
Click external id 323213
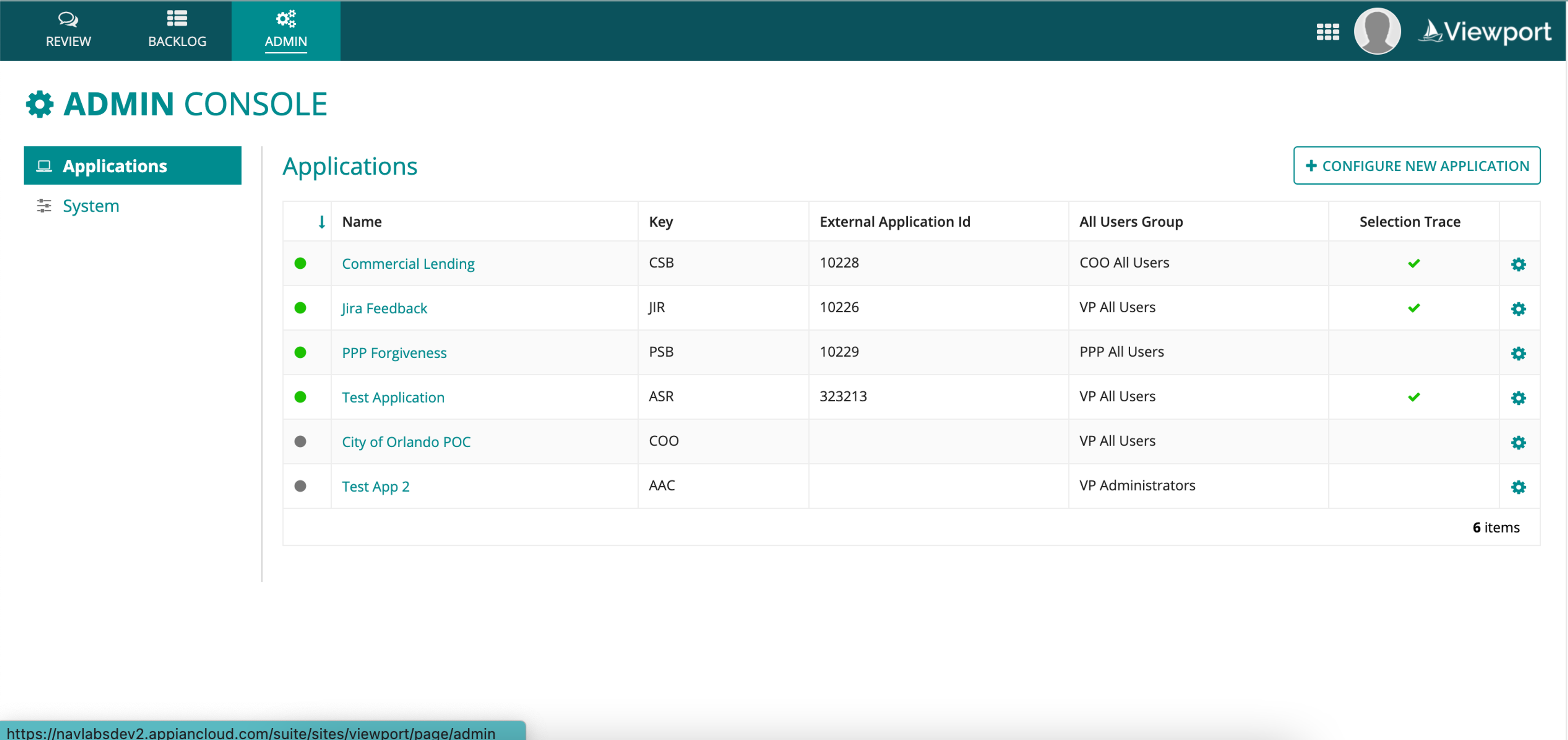tap(843, 396)
